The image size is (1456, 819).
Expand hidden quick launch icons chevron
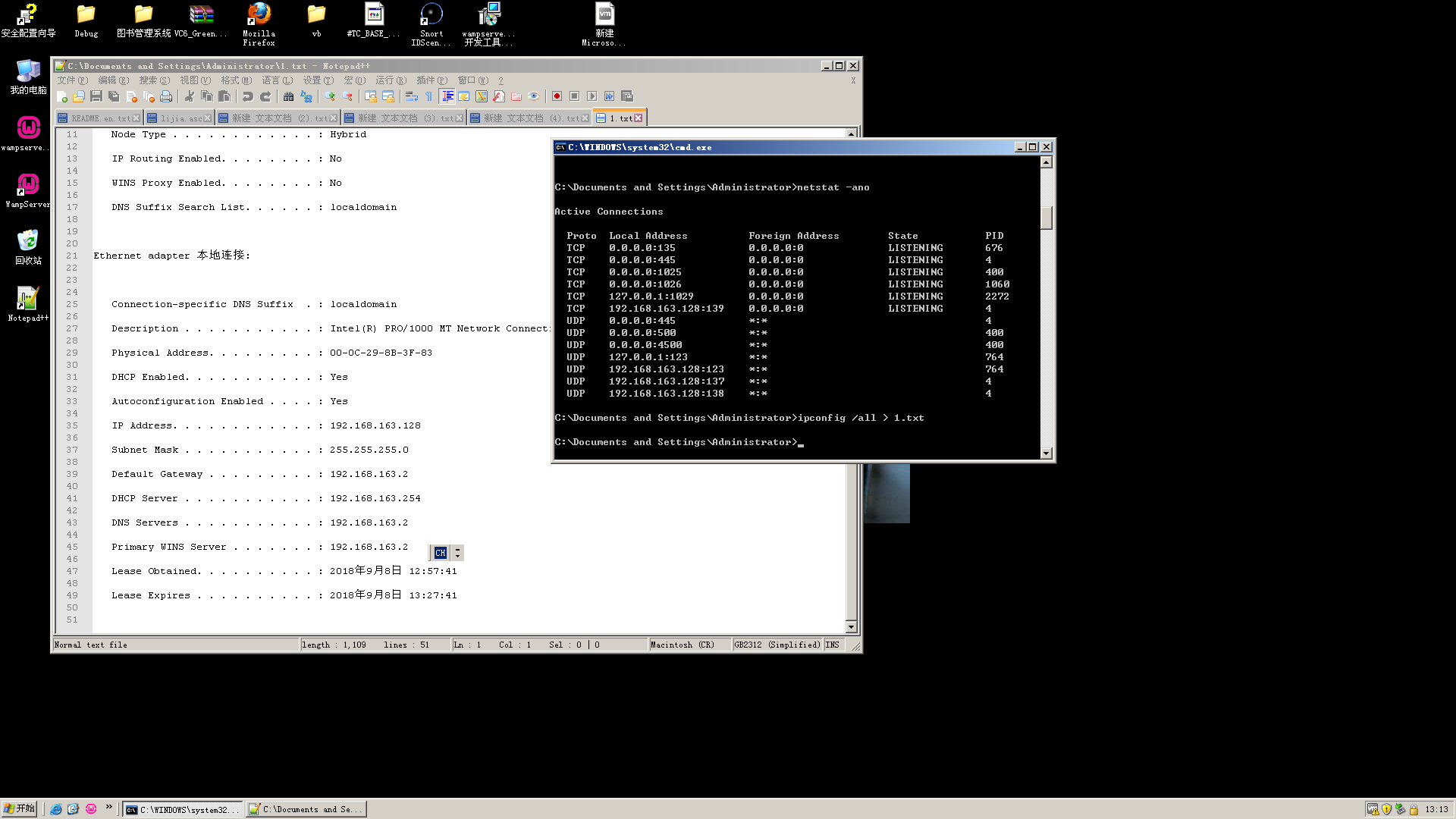tap(108, 807)
